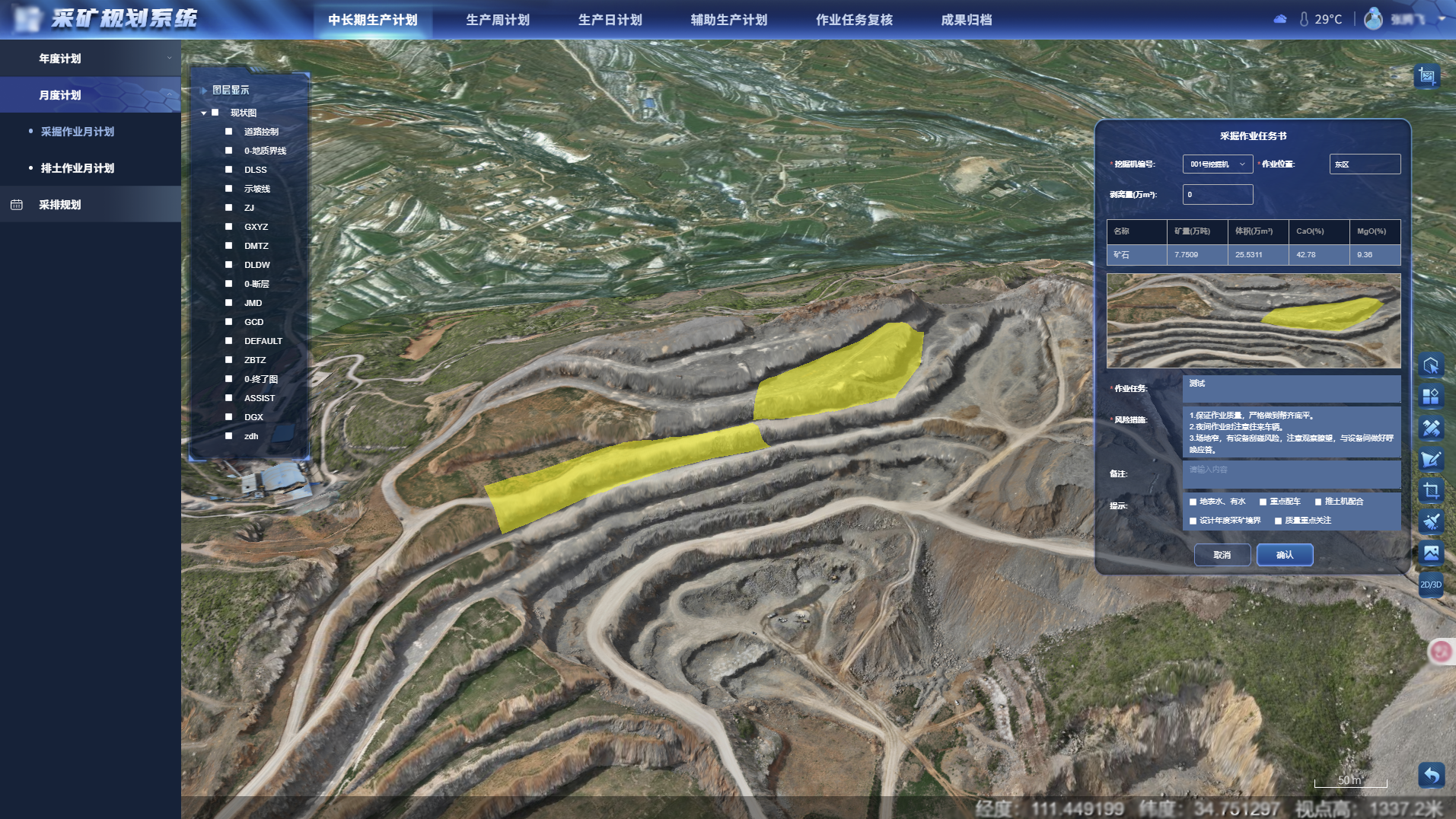Select the crop tool icon
This screenshot has height=819, width=1456.
tap(1431, 490)
